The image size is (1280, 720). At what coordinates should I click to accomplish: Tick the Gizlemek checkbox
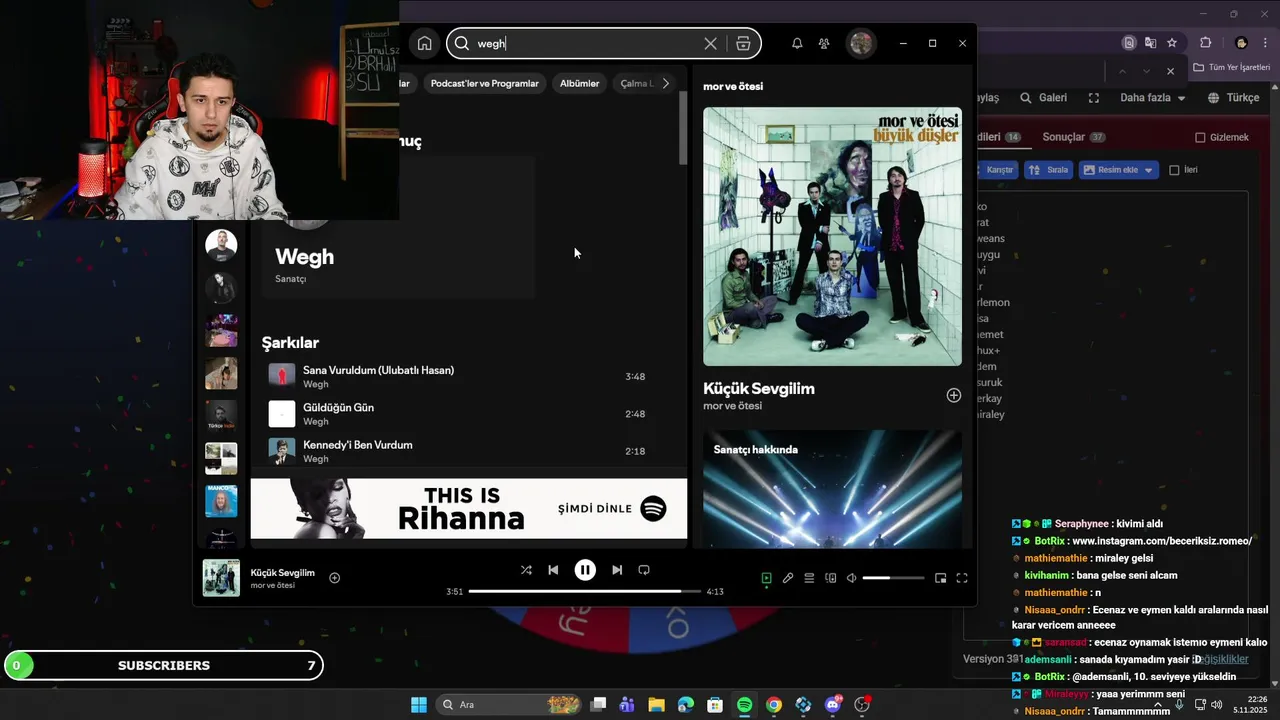tap(1201, 137)
